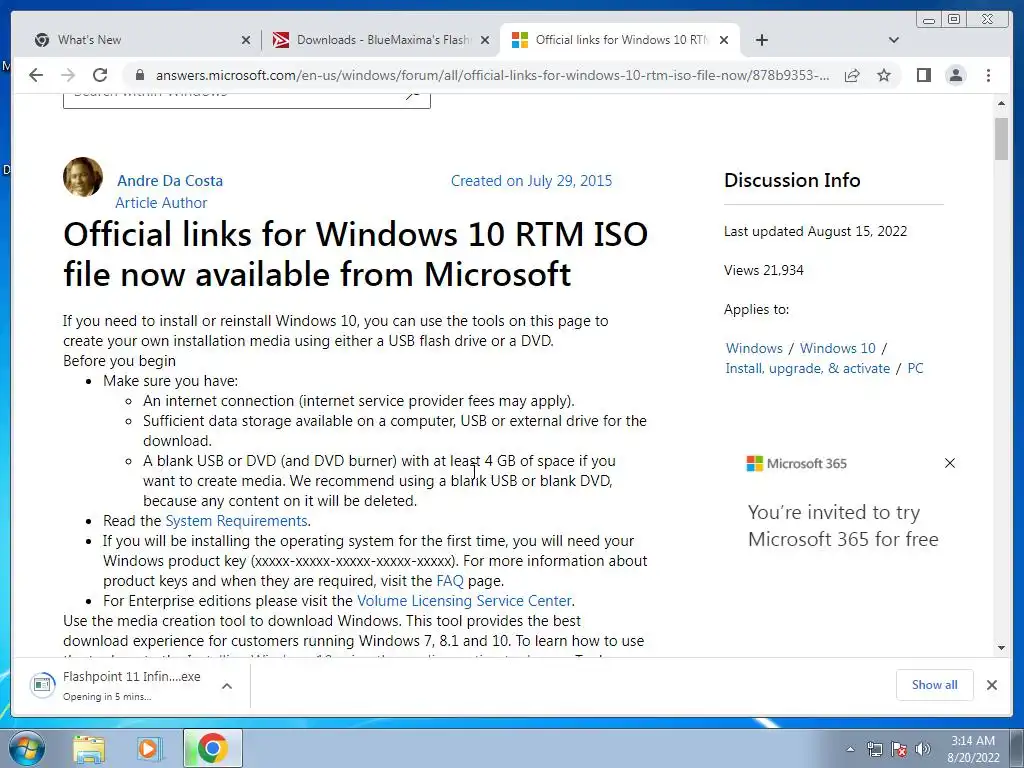Open Andre Da Costa profile link
The width and height of the screenshot is (1024, 768).
(170, 181)
